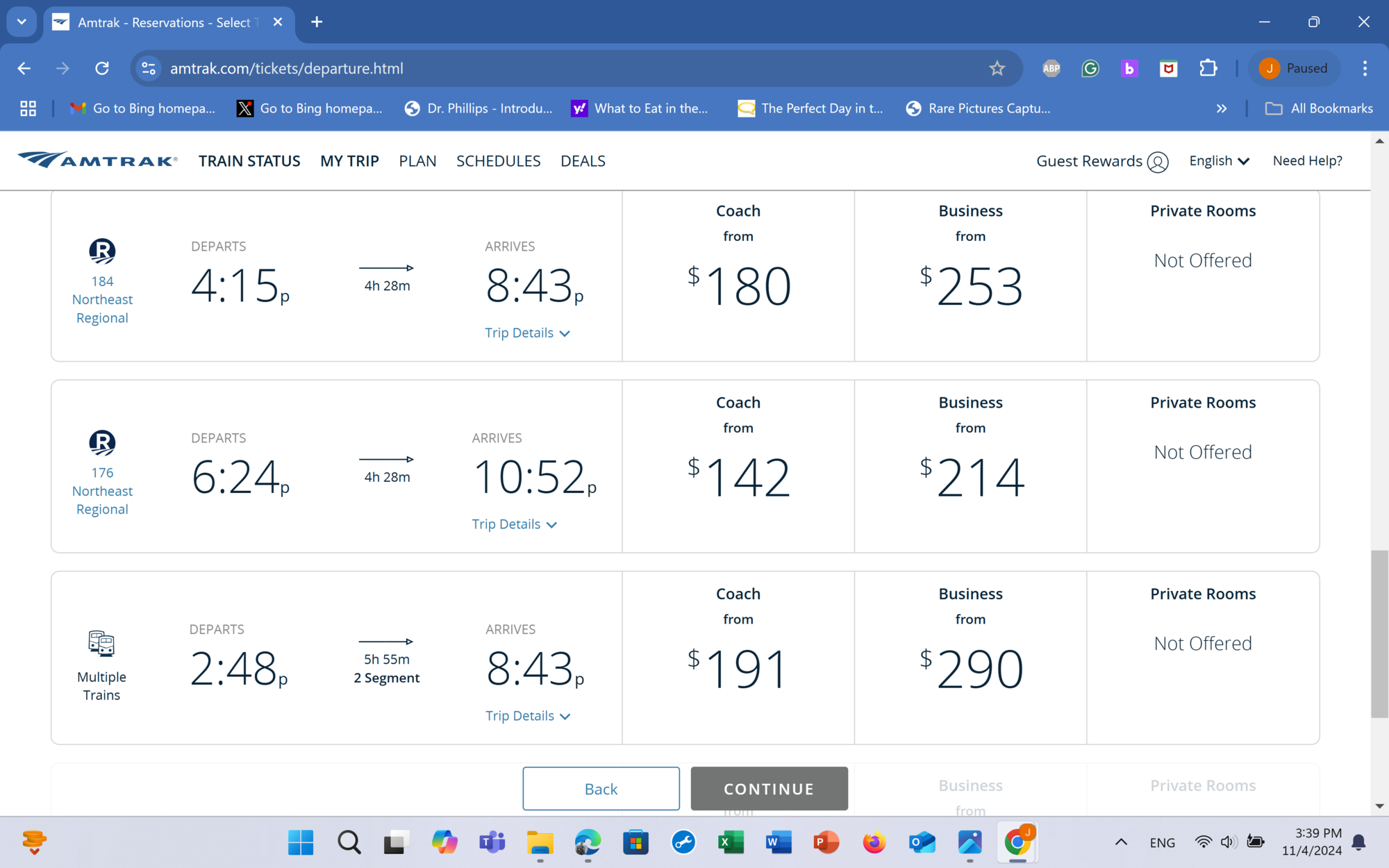Click the browser Extensions puzzle icon

(x=1208, y=68)
